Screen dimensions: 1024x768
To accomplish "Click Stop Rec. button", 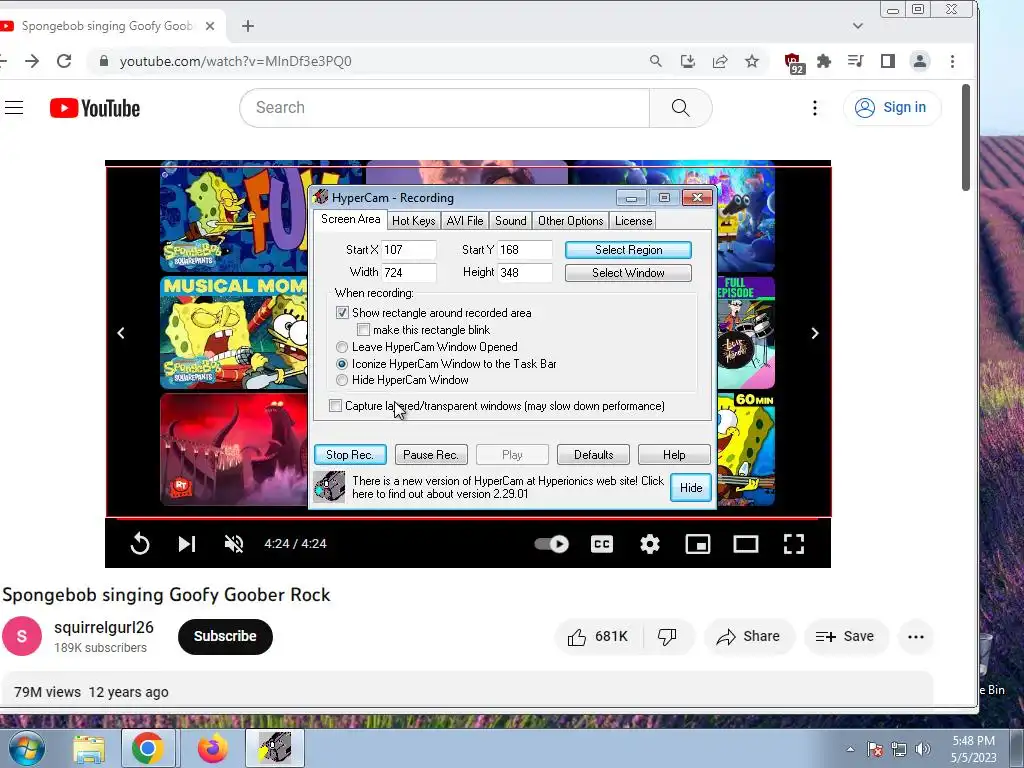I will (350, 455).
